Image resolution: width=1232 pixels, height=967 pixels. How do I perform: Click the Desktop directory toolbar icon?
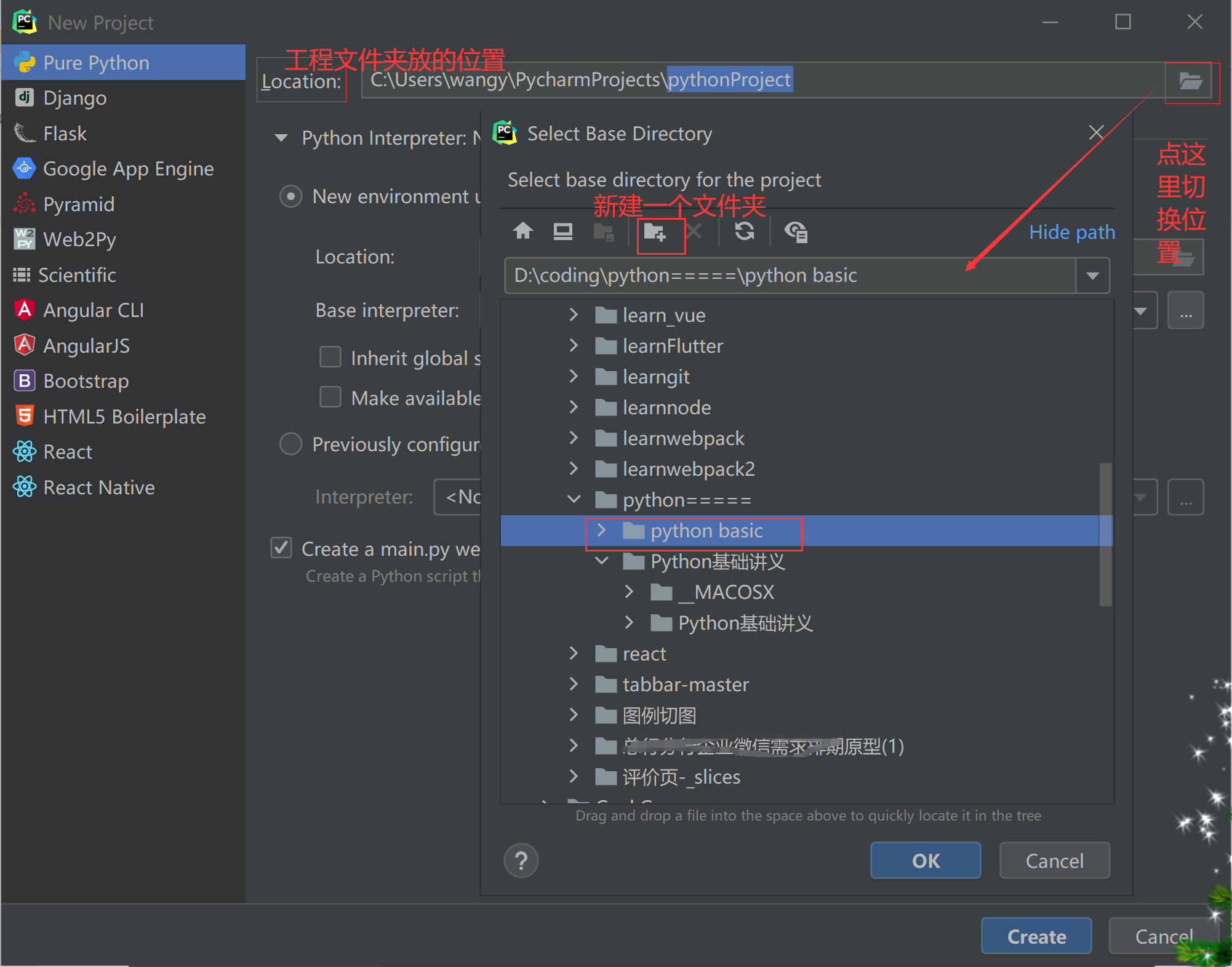coord(562,231)
